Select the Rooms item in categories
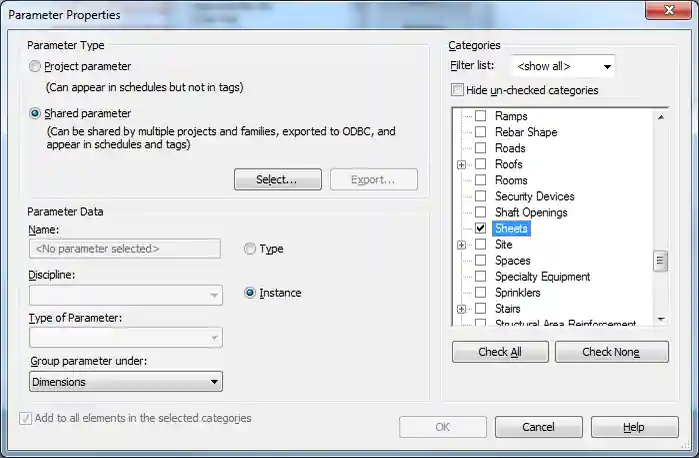 point(511,180)
